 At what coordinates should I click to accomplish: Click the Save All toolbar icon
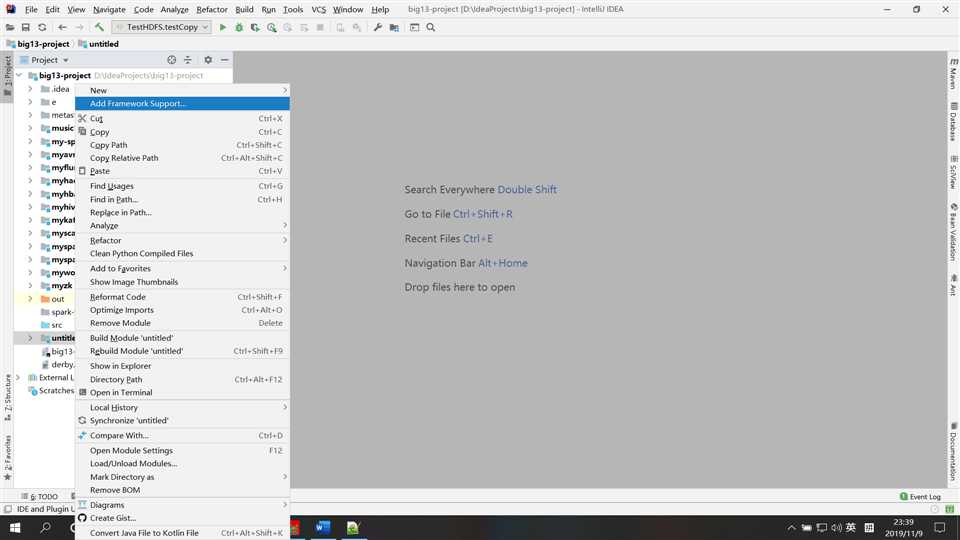[26, 27]
